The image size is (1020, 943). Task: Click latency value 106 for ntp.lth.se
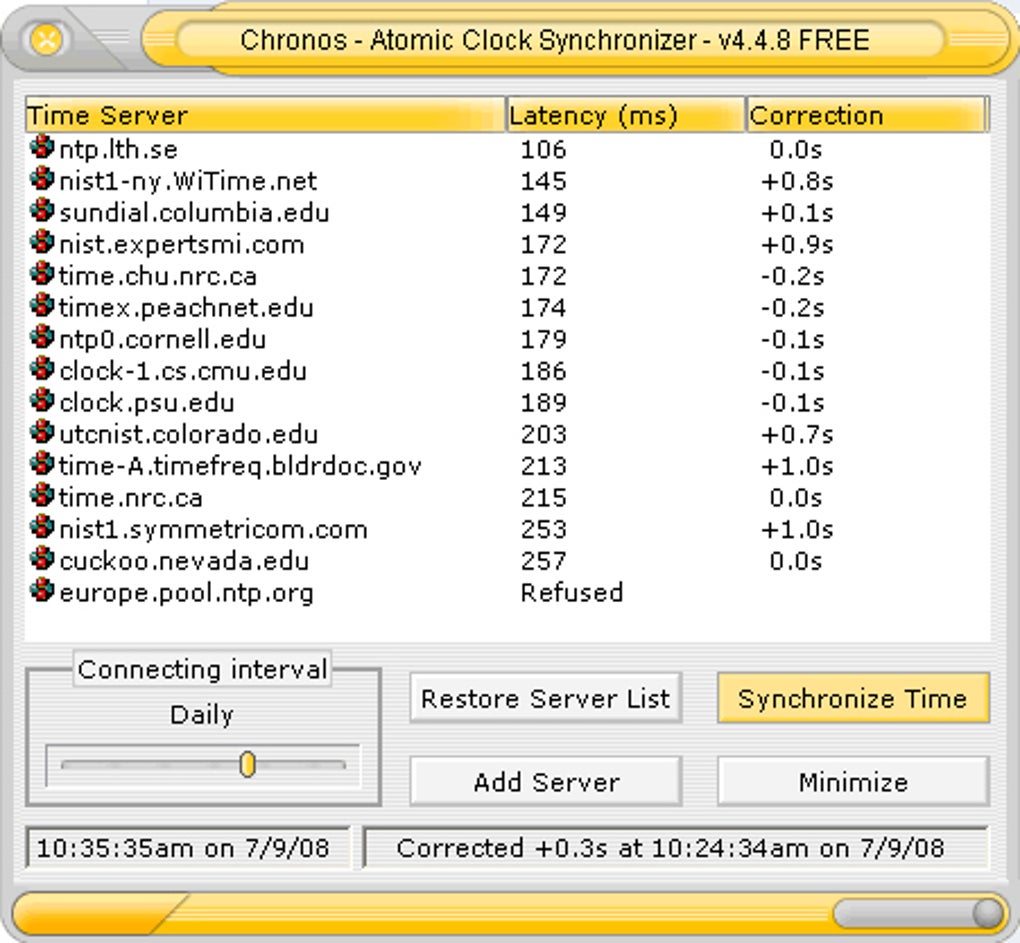point(543,149)
